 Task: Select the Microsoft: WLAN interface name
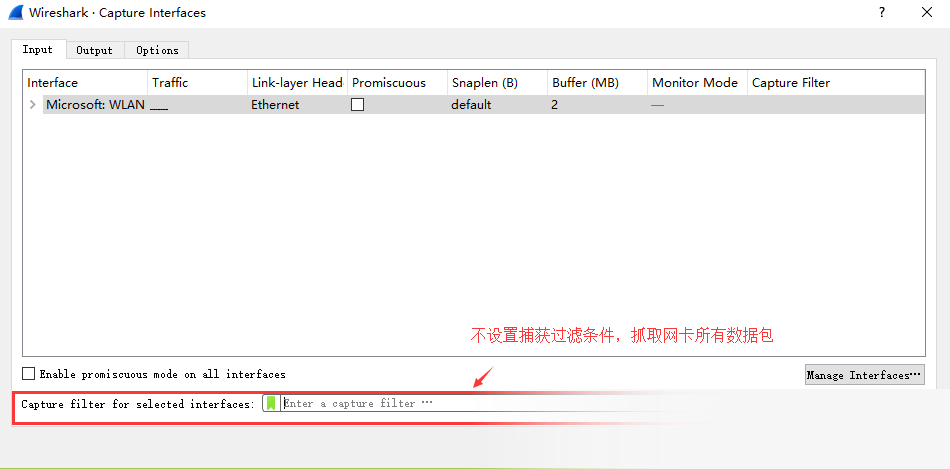point(95,105)
